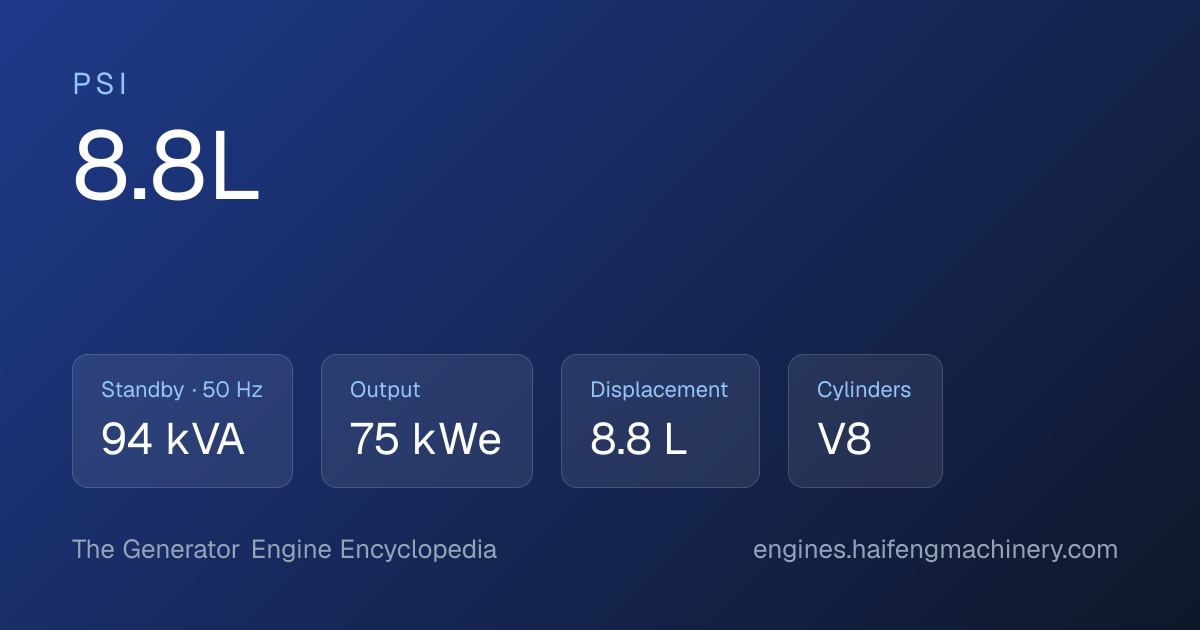
Task: Open the Cylinders stat card
Action: click(x=865, y=421)
